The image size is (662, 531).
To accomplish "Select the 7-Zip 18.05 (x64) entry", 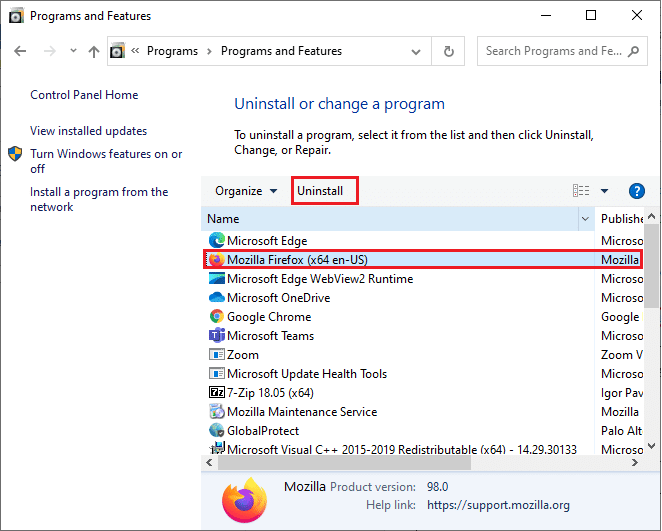I will click(x=270, y=393).
